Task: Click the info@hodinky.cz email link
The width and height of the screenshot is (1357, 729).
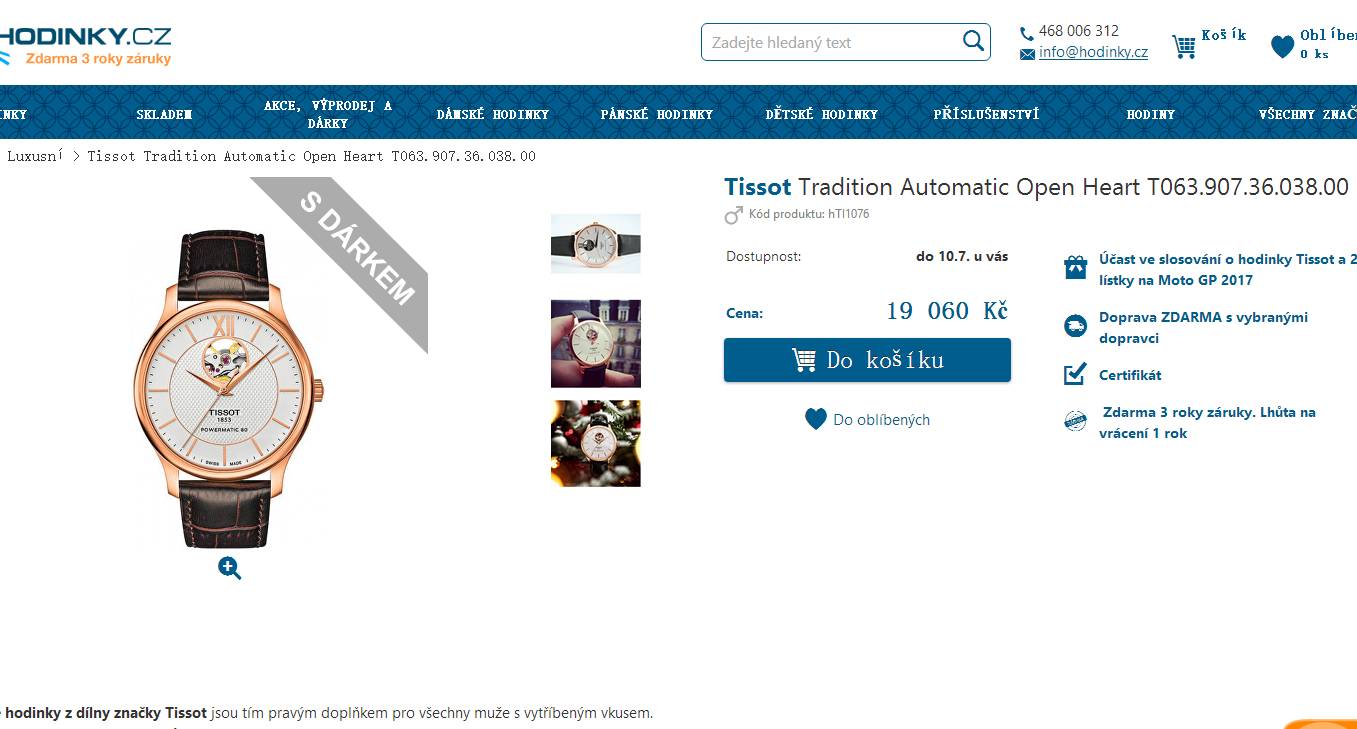Action: [x=1093, y=52]
